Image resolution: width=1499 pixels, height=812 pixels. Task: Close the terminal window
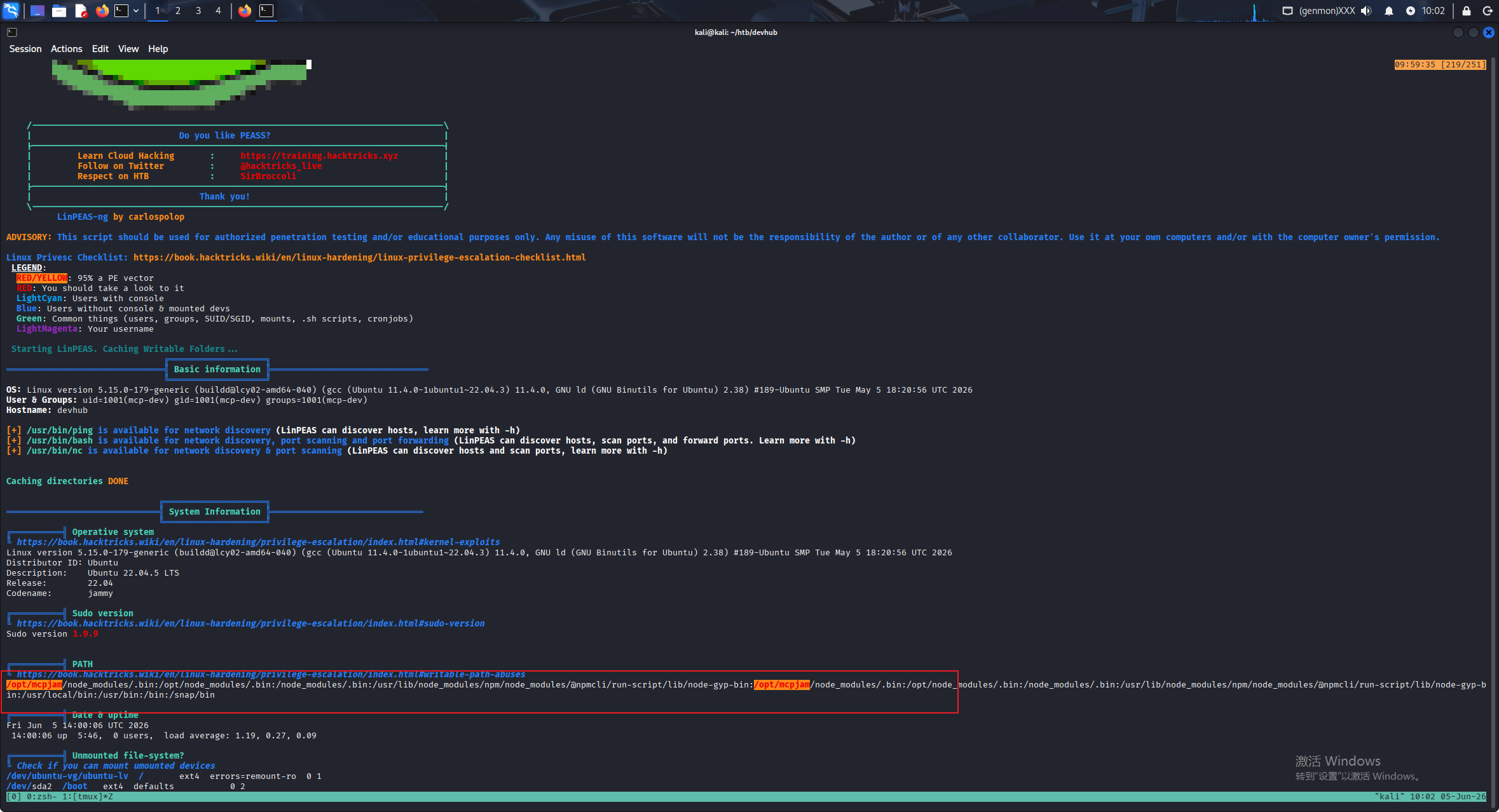click(1489, 32)
